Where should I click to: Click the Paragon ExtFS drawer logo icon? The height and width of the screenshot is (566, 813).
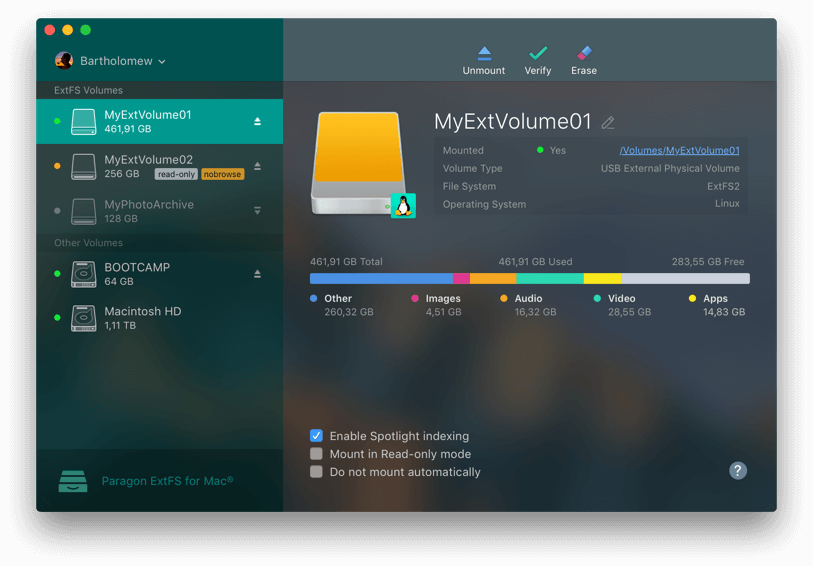73,481
